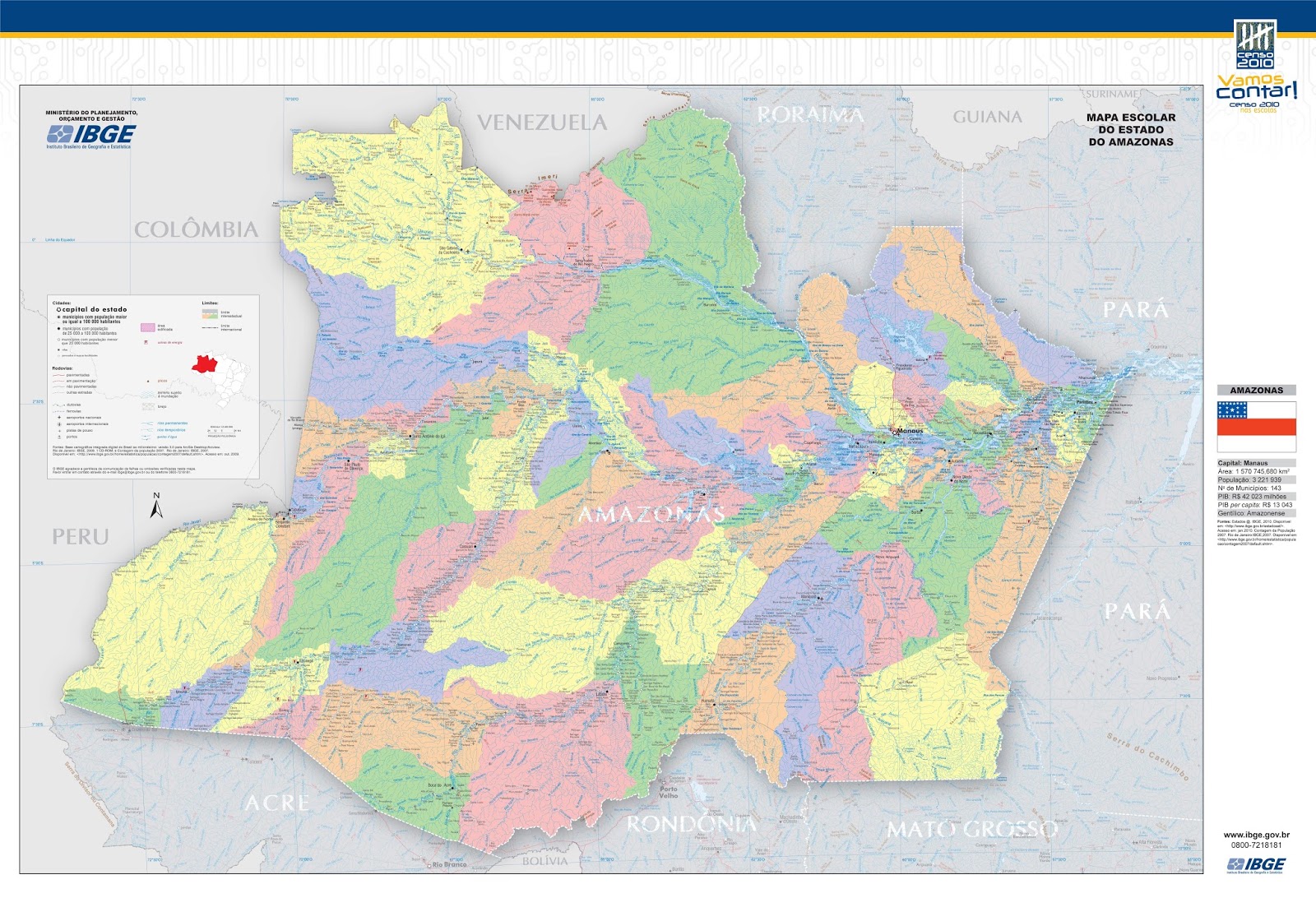The width and height of the screenshot is (1316, 921).
Task: Click the portos legend symbol
Action: (x=58, y=437)
